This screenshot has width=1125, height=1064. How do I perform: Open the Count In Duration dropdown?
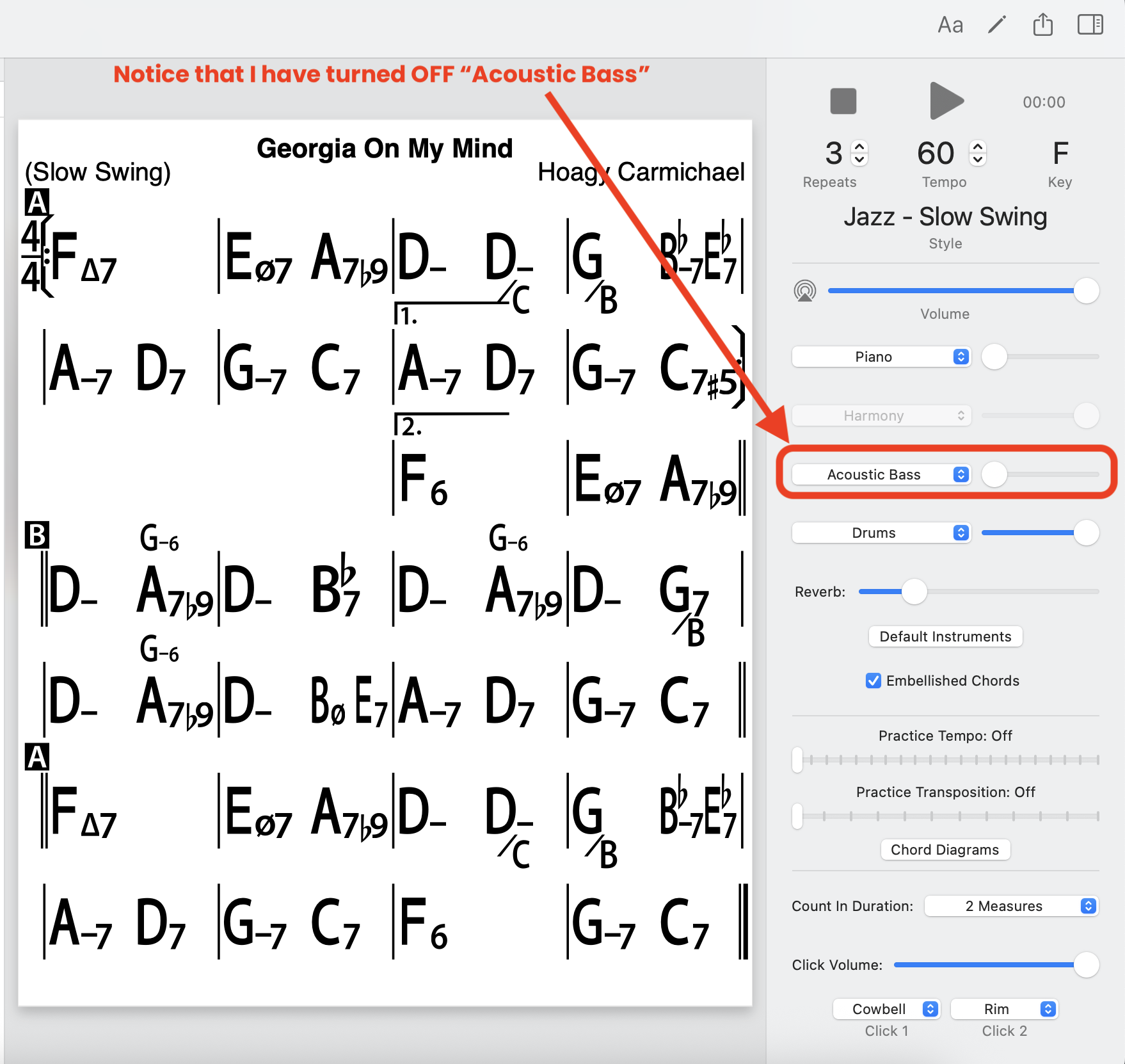(1010, 906)
